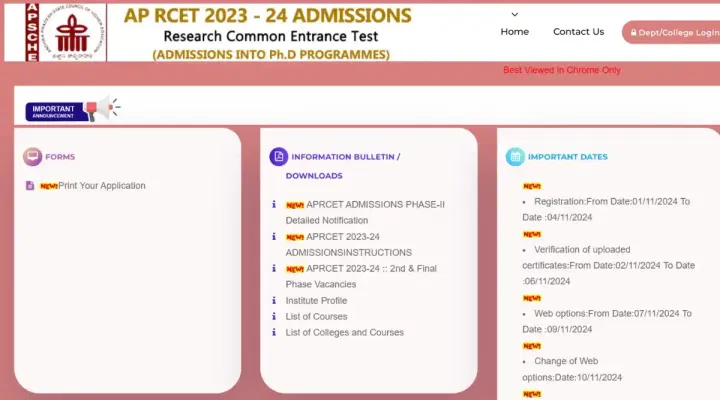Image resolution: width=720 pixels, height=400 pixels.
Task: Open the Institute Profile link
Action: coord(316,300)
